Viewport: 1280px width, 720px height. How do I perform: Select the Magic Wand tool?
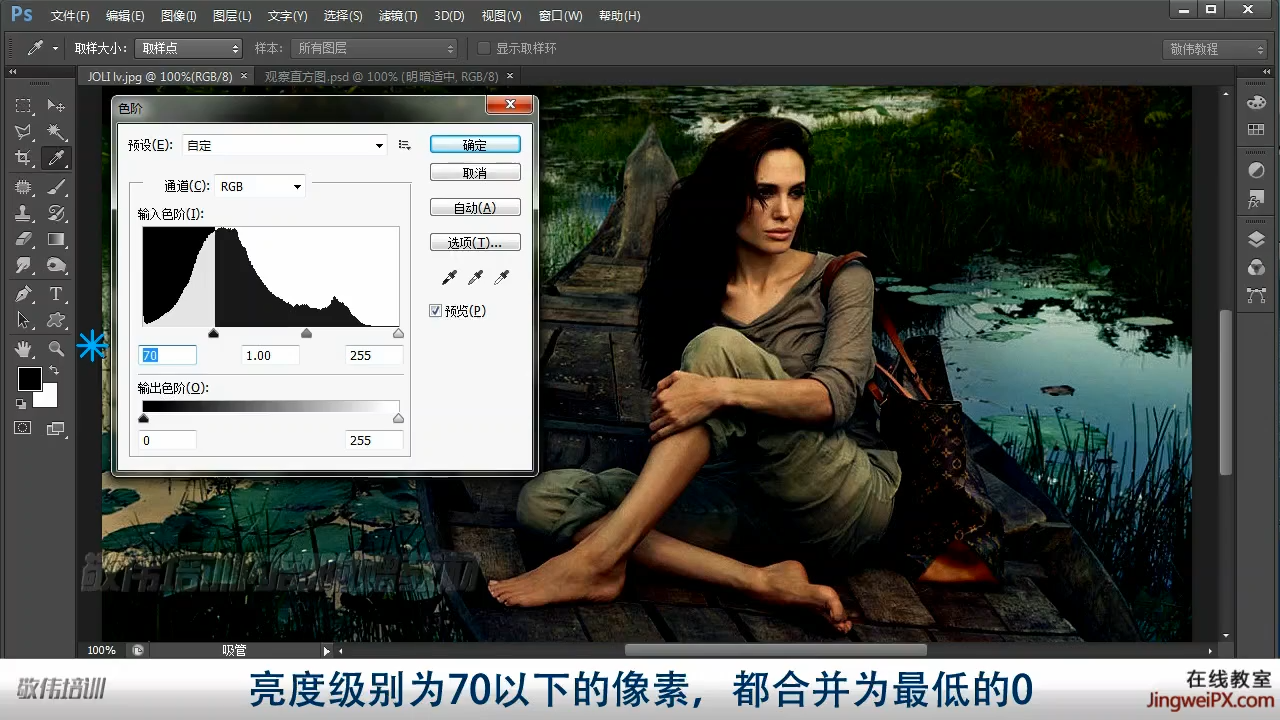point(56,132)
